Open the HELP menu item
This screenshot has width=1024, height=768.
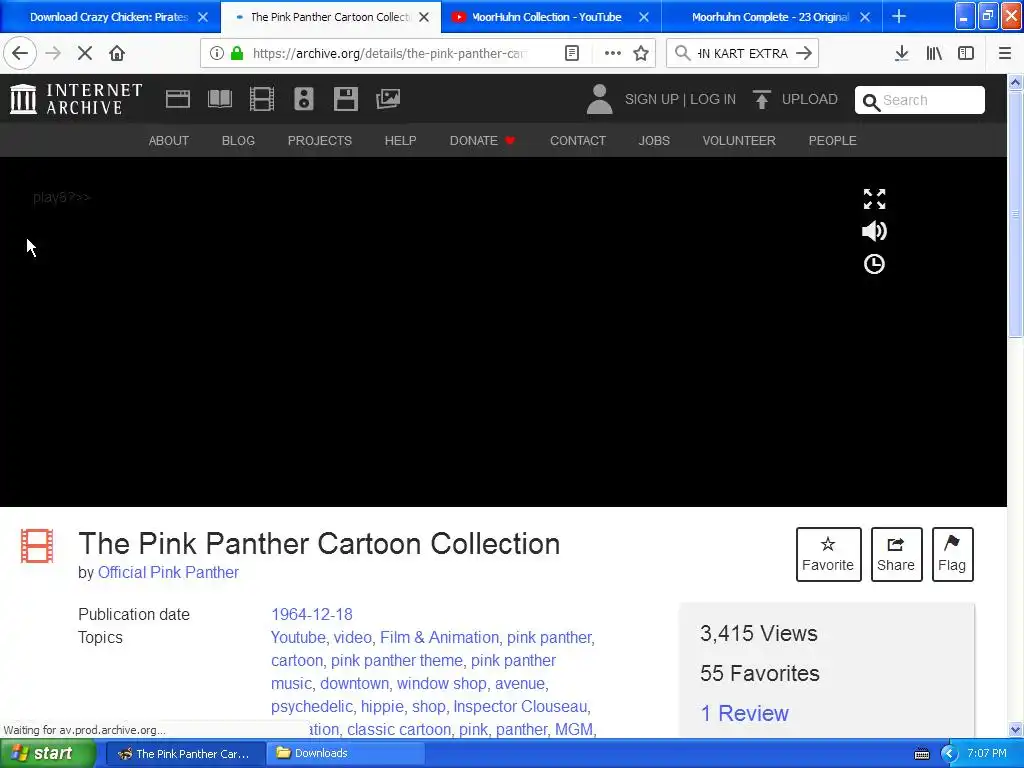click(400, 140)
